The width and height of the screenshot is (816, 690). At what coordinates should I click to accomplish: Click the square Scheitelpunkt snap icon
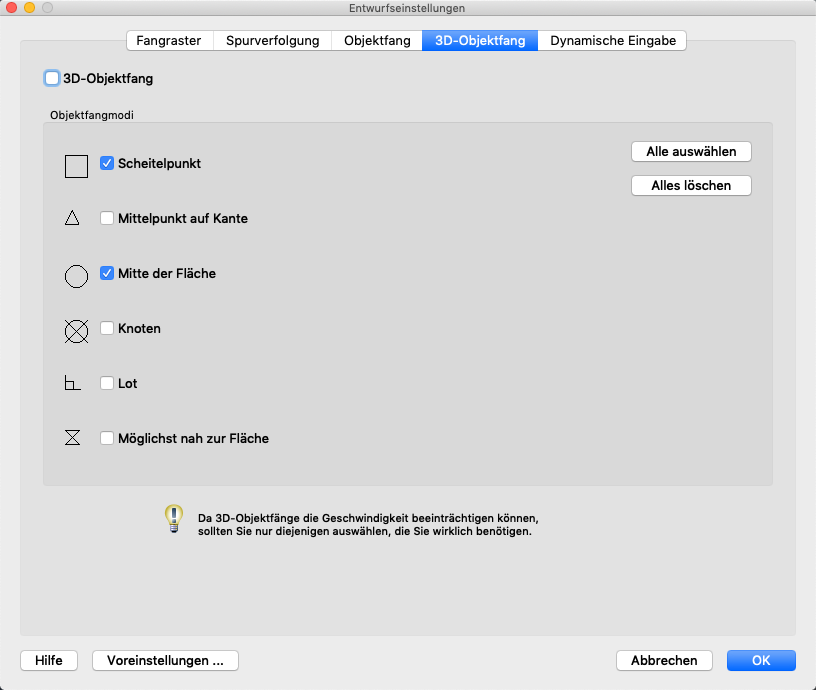76,166
